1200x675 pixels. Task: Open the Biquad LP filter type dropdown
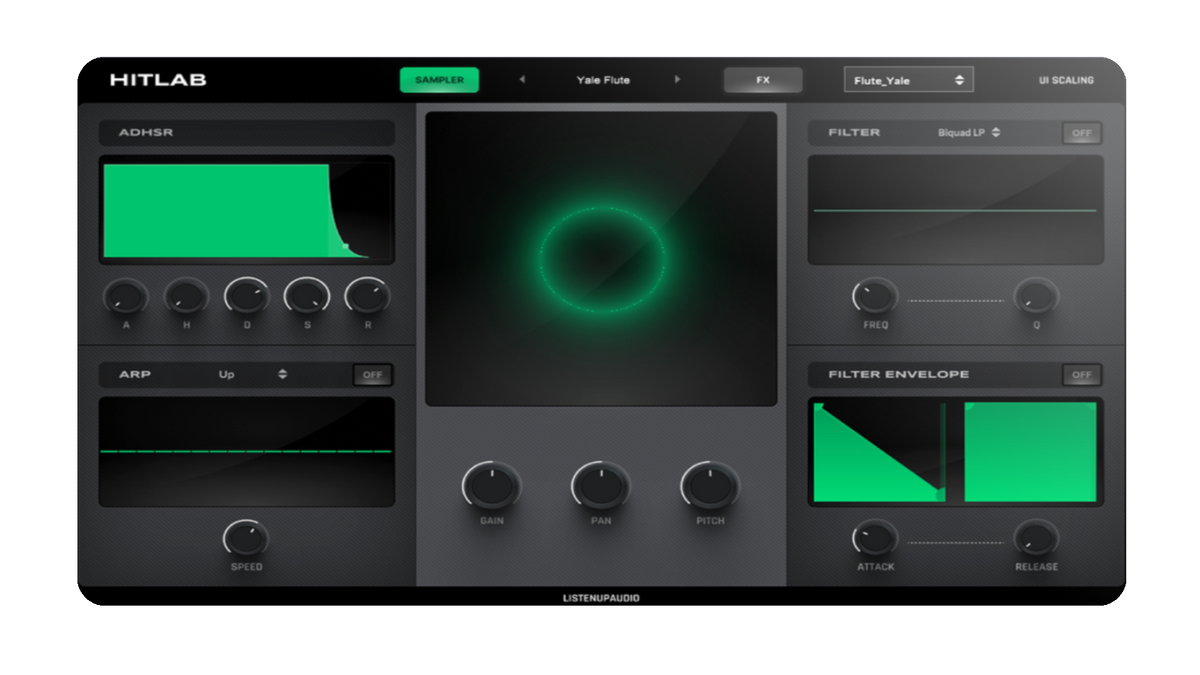tap(969, 132)
